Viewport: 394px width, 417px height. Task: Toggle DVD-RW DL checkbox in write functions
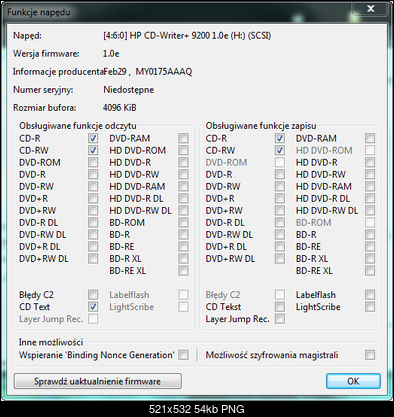(280, 234)
